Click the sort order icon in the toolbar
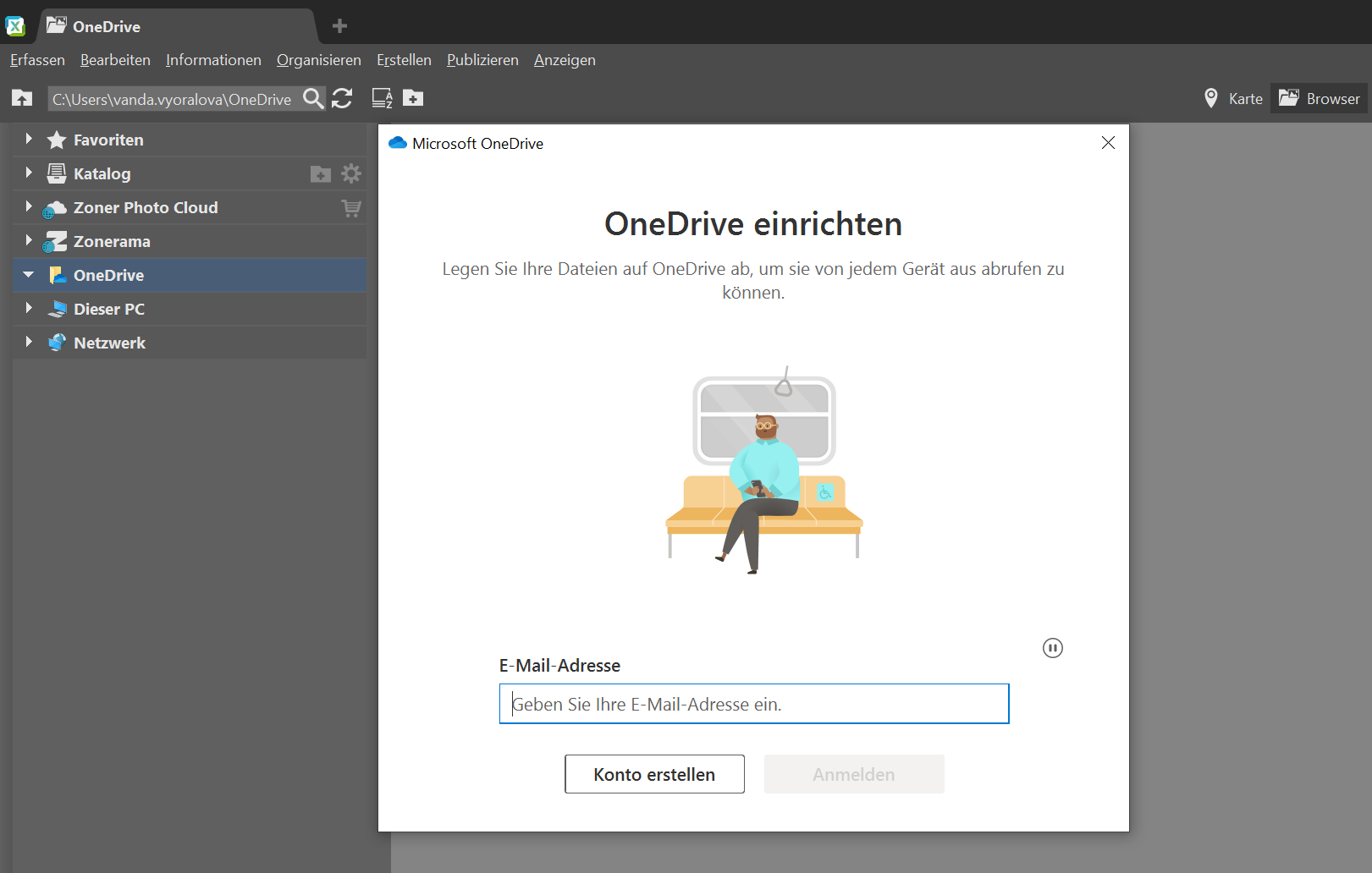This screenshot has width=1372, height=873. (x=382, y=99)
